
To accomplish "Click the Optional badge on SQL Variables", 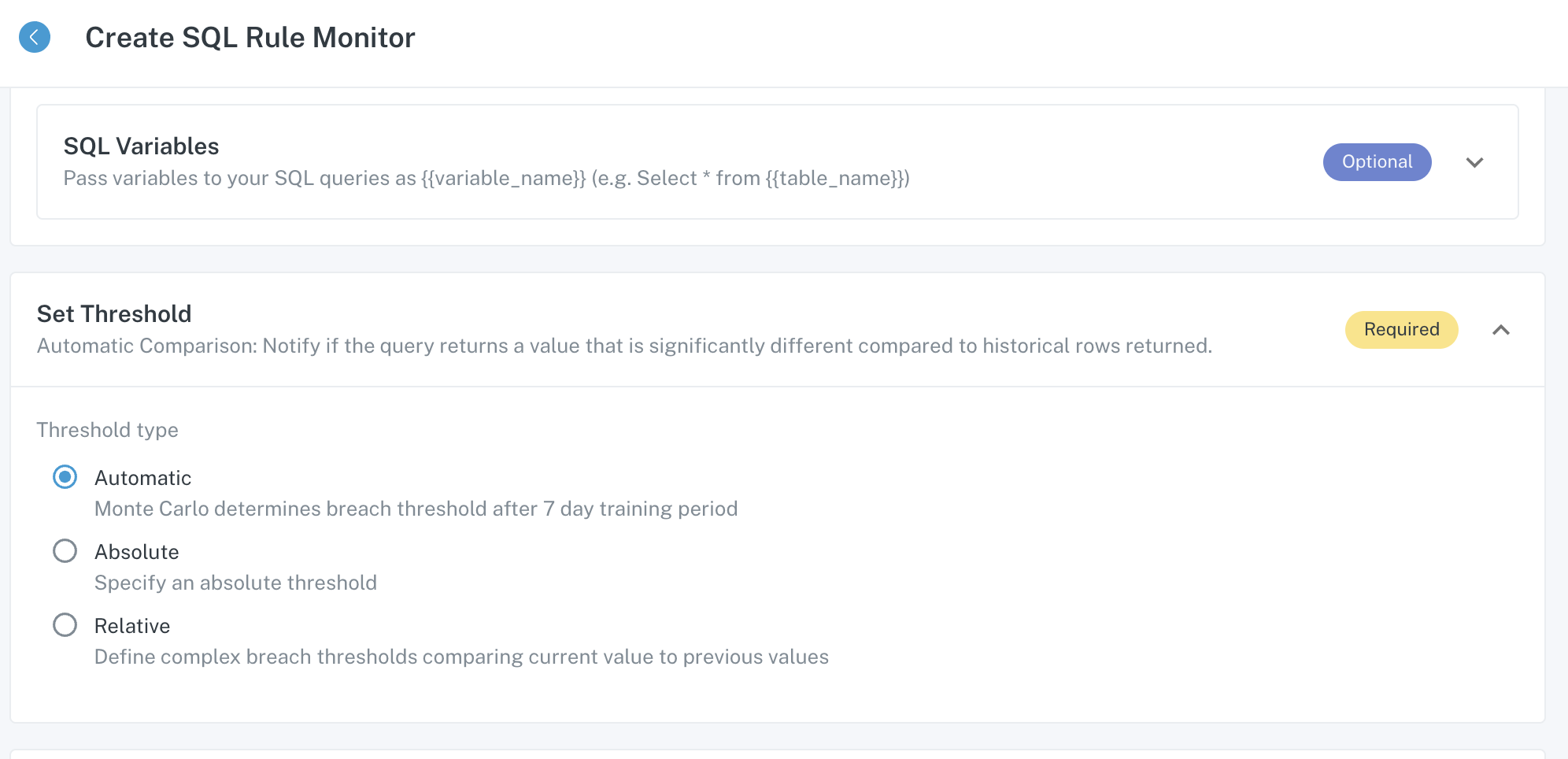I will 1377,162.
